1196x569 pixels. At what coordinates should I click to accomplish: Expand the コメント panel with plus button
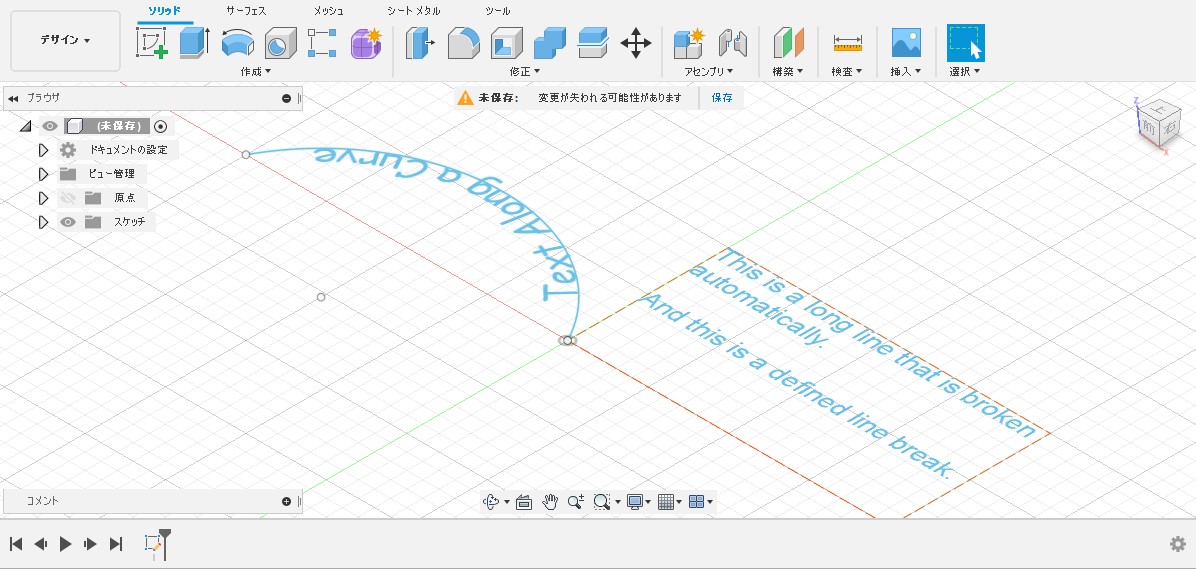286,501
